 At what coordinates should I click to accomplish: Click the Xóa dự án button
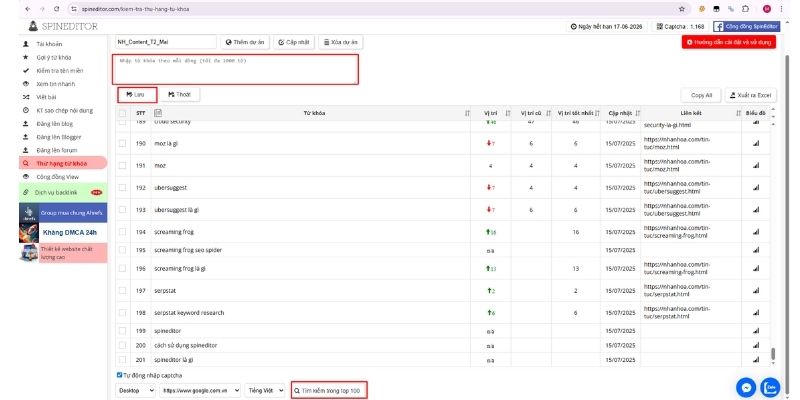(340, 42)
